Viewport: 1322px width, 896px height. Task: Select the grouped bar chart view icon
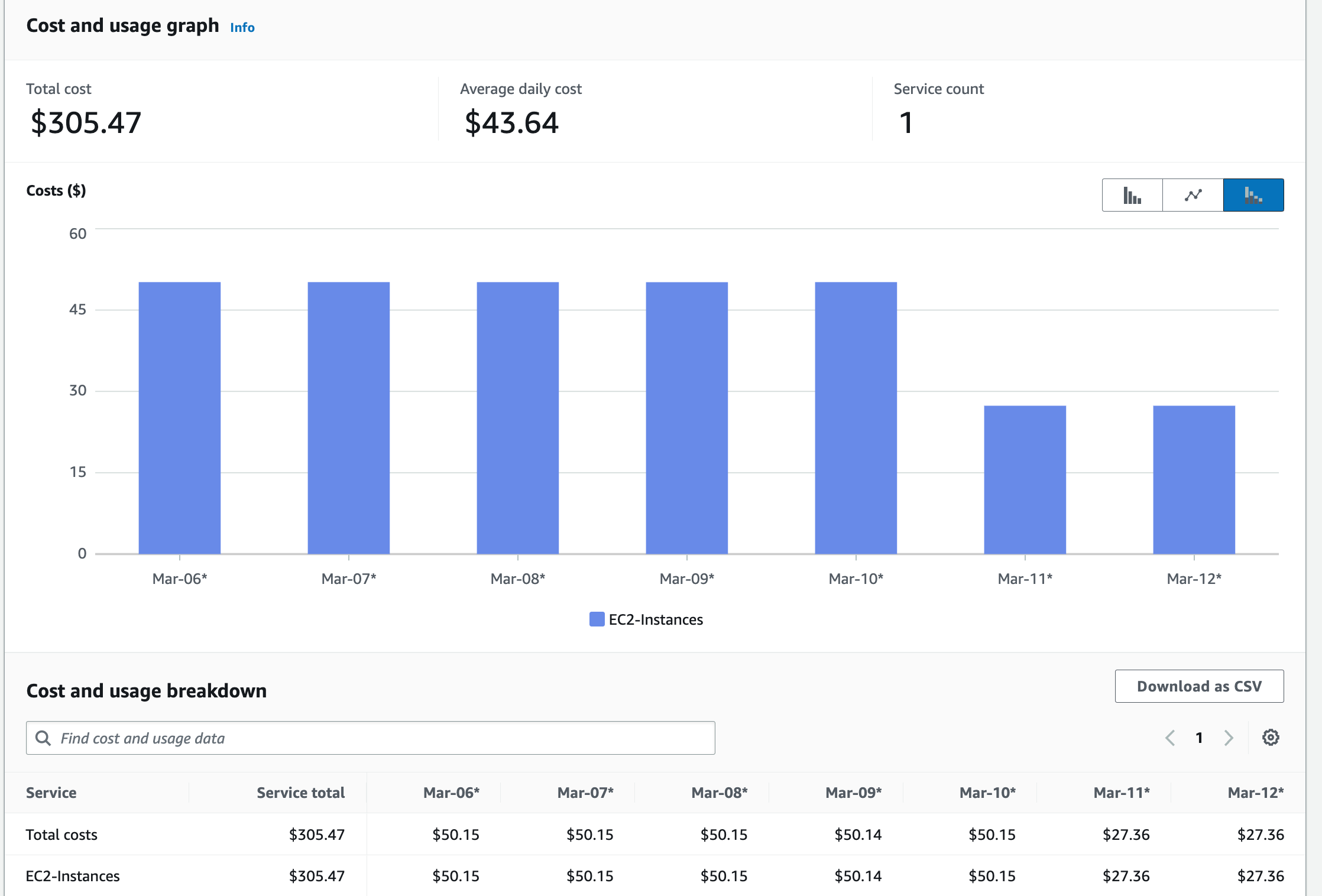pos(1132,194)
